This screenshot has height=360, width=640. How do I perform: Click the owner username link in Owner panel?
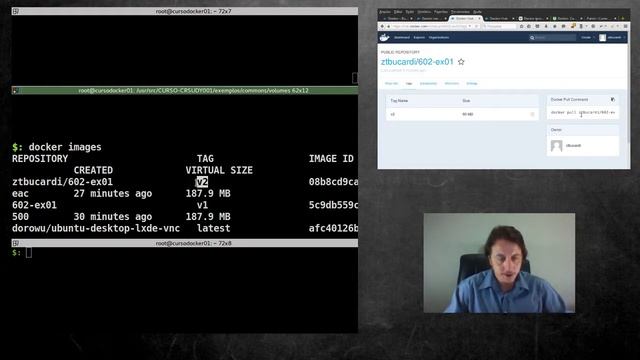(x=573, y=146)
